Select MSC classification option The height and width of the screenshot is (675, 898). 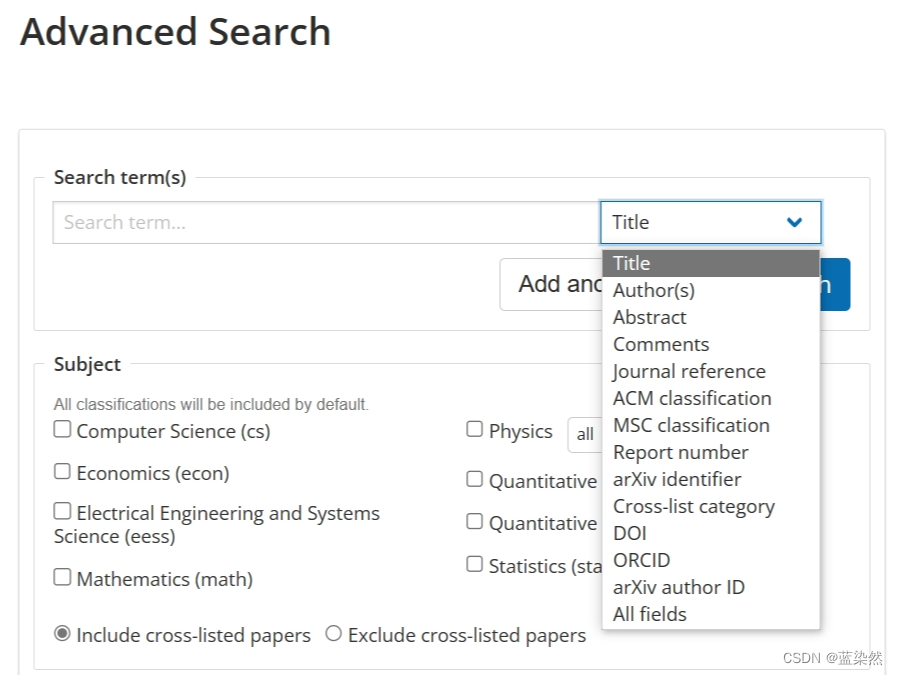point(691,425)
